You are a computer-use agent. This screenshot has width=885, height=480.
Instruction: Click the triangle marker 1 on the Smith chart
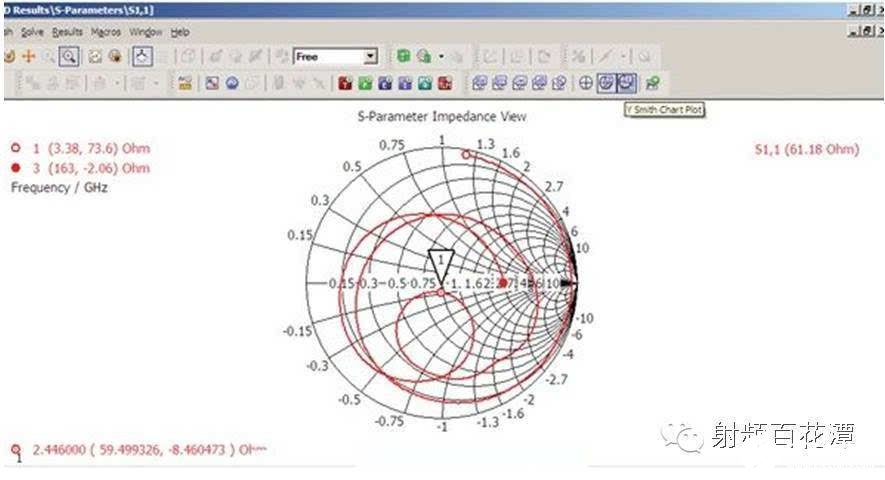point(440,260)
